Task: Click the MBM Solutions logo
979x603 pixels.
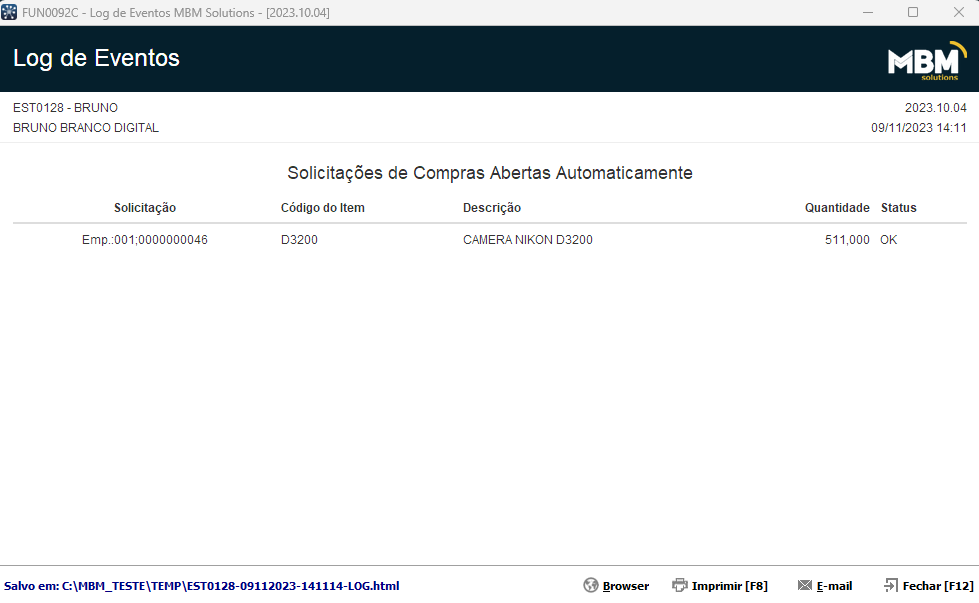Action: (927, 61)
